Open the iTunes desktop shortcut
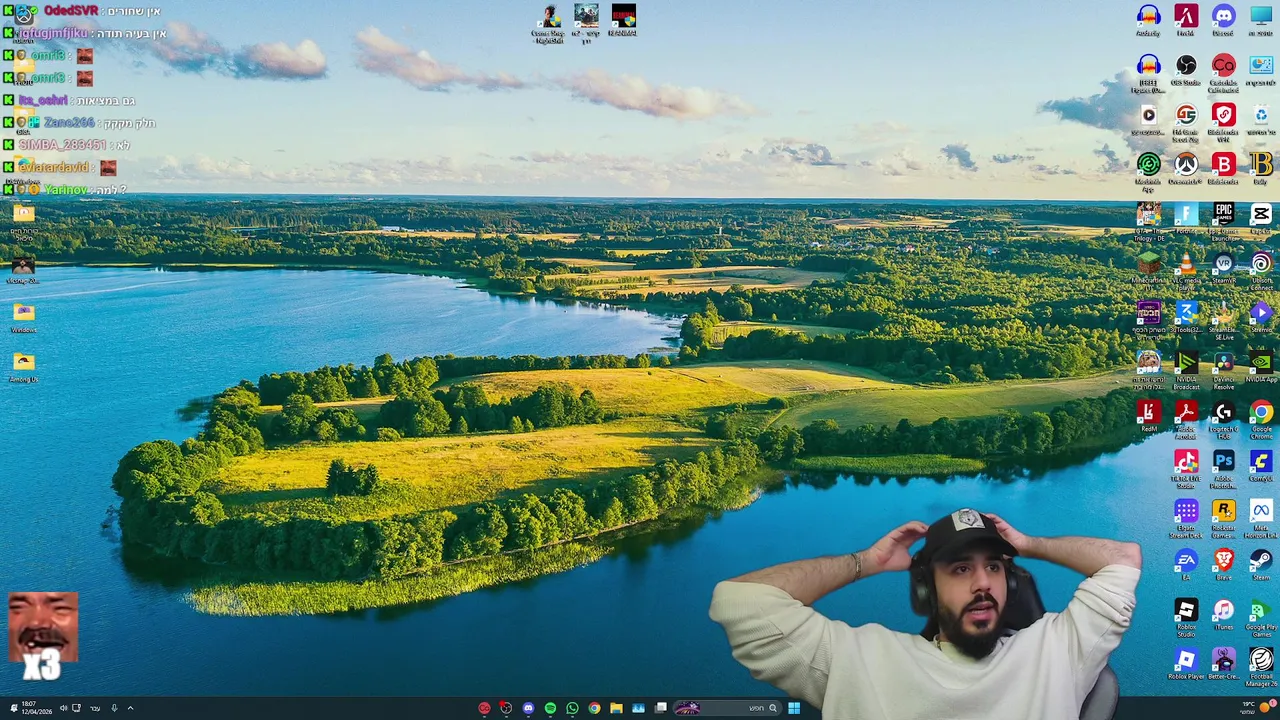The height and width of the screenshot is (720, 1280). [1223, 611]
